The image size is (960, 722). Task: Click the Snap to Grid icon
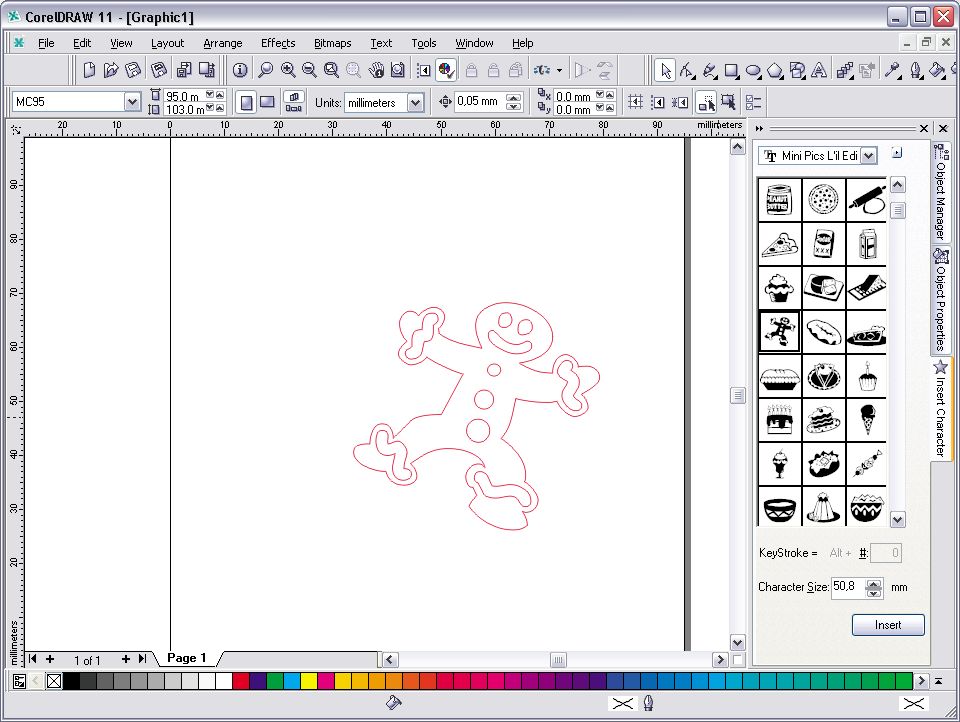pos(635,103)
